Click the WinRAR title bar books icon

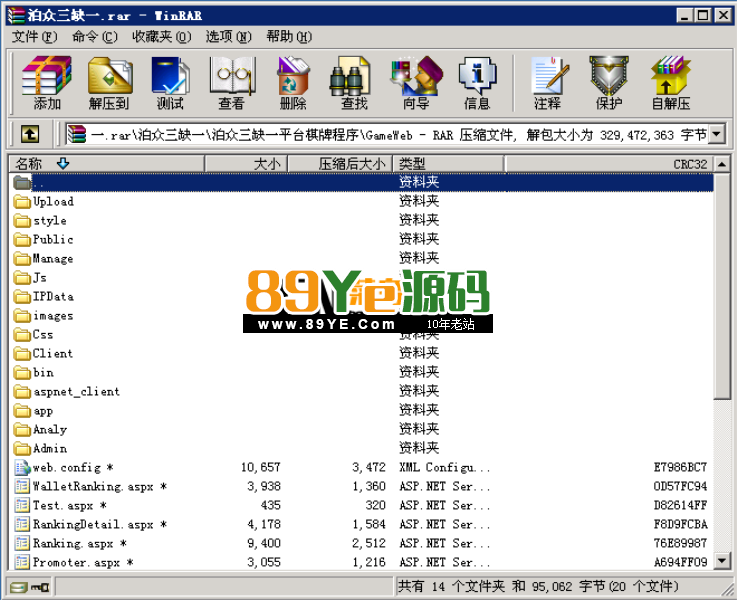tap(16, 15)
